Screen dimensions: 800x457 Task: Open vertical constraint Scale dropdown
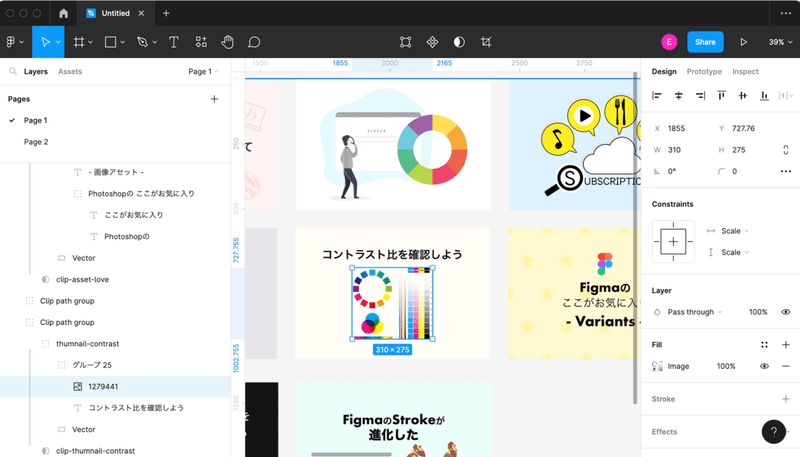[x=735, y=252]
